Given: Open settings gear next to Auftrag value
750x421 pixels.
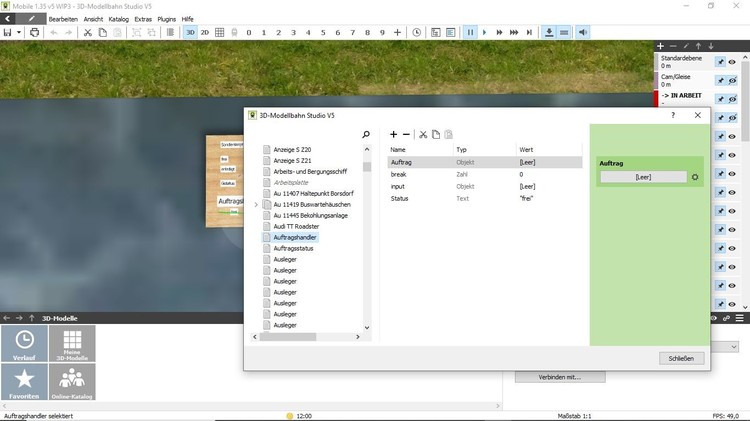Looking at the screenshot, I should pyautogui.click(x=695, y=177).
